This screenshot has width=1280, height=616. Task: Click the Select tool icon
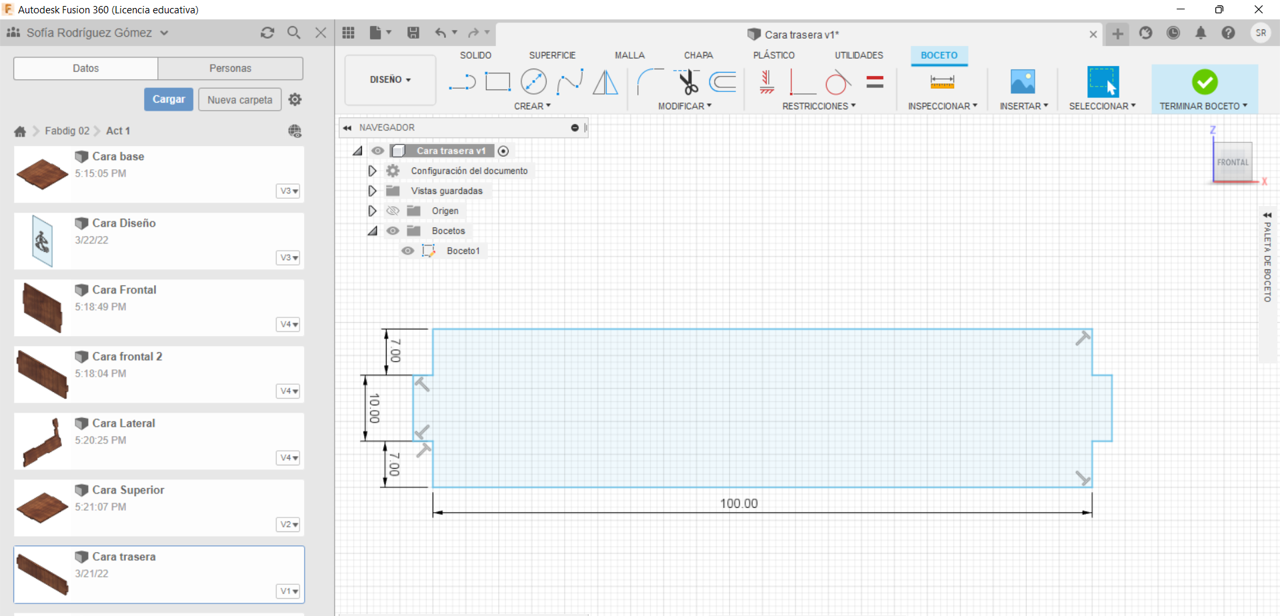[1103, 82]
